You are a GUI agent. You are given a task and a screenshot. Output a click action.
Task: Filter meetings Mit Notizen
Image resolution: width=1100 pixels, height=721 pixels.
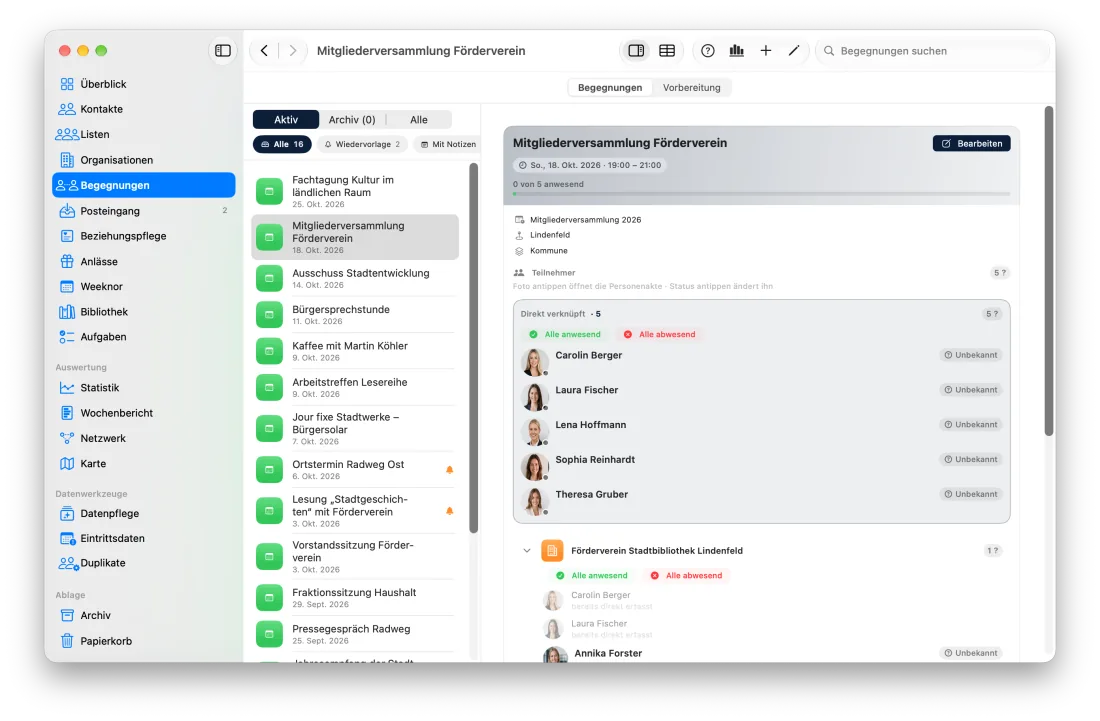(x=448, y=144)
